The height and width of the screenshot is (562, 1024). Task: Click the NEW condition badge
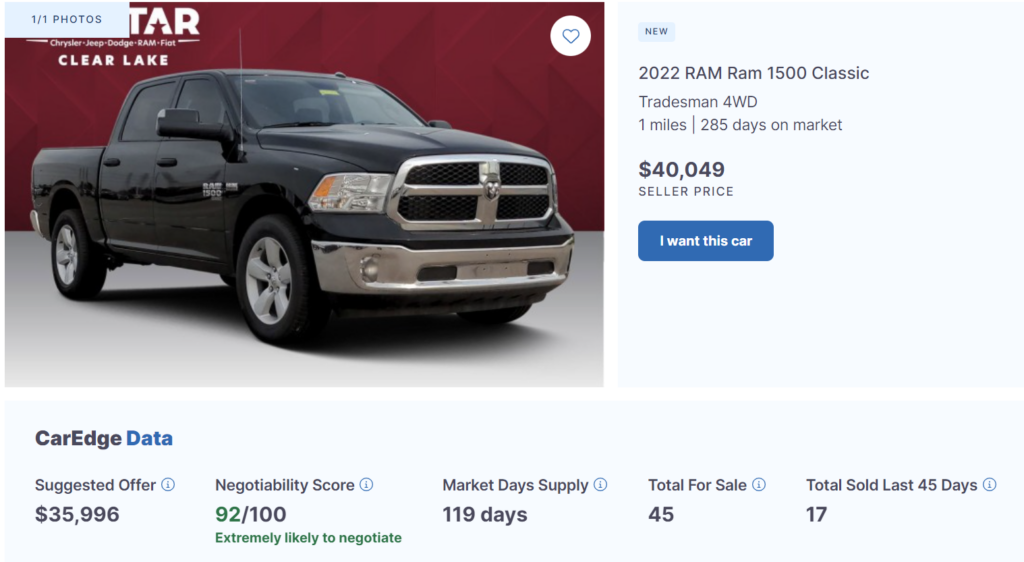pos(656,32)
